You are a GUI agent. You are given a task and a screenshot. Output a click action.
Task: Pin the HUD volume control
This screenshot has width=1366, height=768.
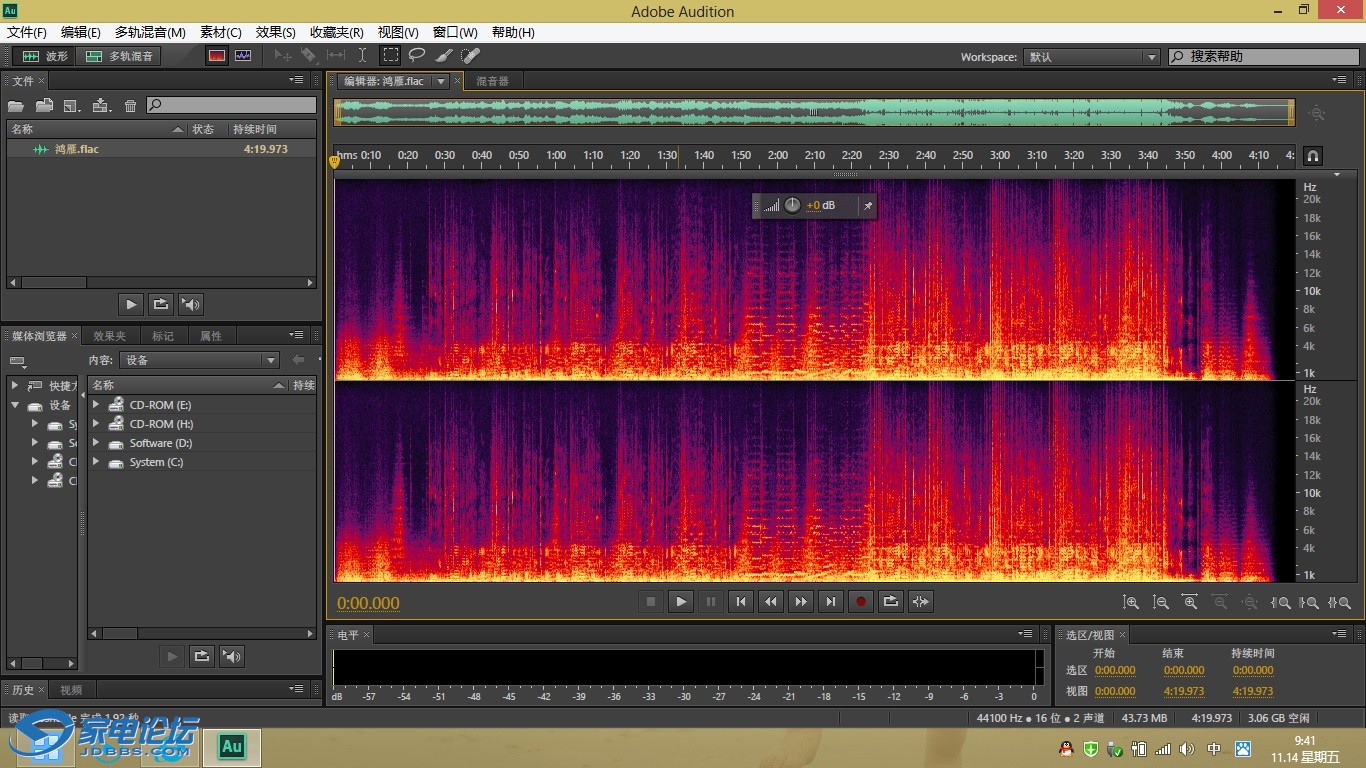[868, 206]
